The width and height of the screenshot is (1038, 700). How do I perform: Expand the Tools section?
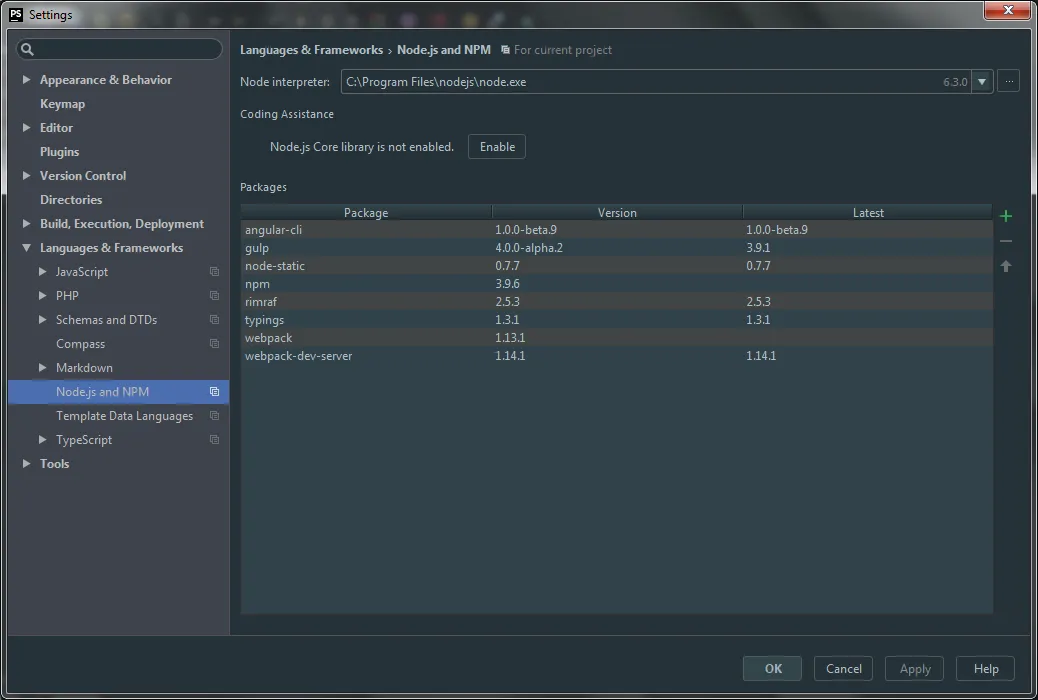[26, 464]
